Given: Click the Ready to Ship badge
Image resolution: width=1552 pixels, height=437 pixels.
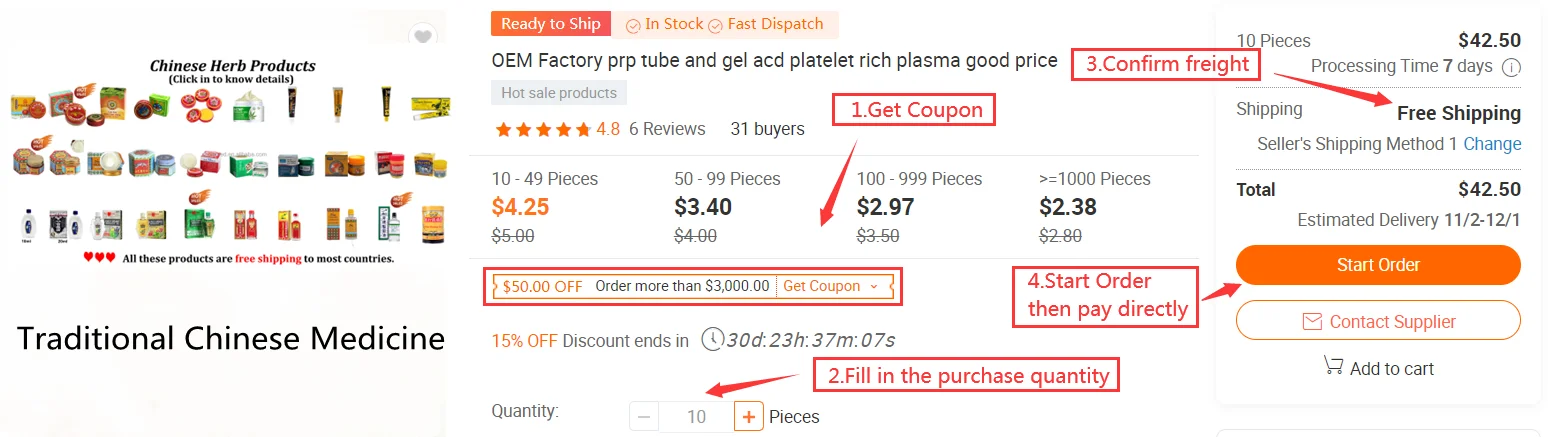Looking at the screenshot, I should click(551, 24).
